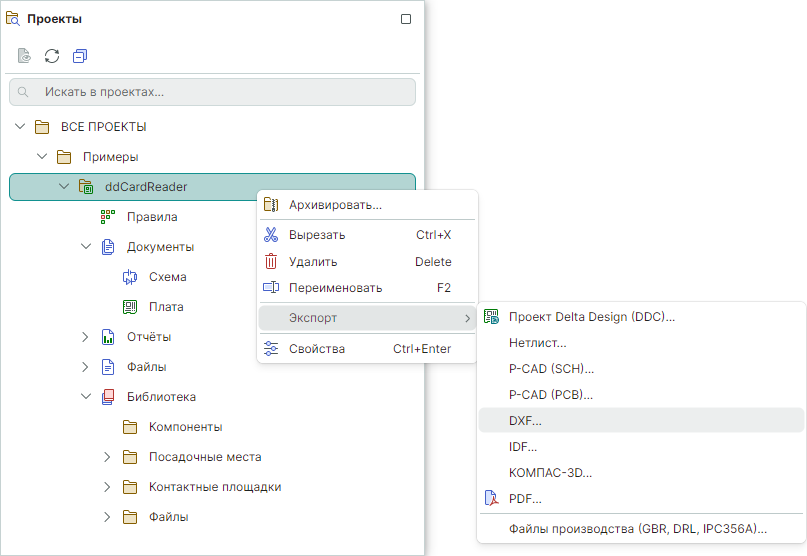Select the Компоненты folder in the tree
The height and width of the screenshot is (556, 807).
point(185,427)
